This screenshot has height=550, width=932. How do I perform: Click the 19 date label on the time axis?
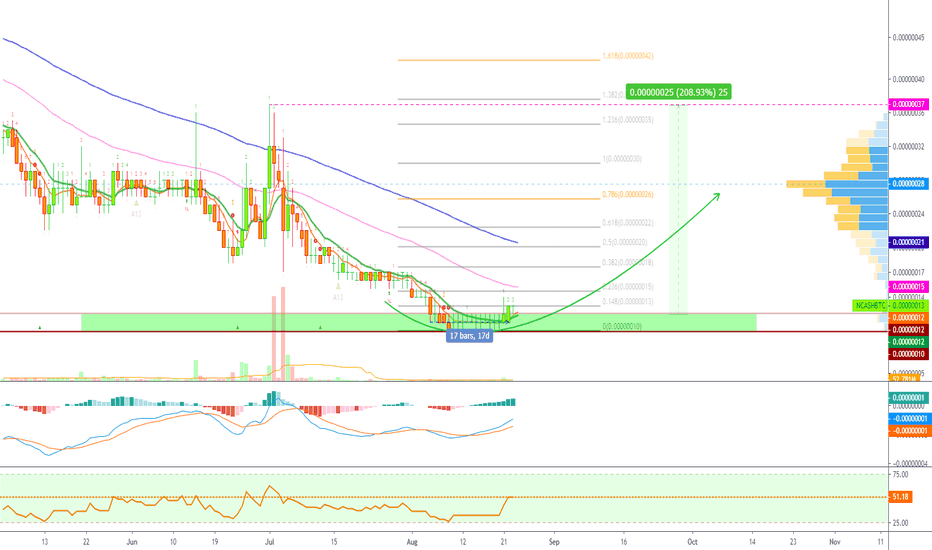[x=215, y=542]
